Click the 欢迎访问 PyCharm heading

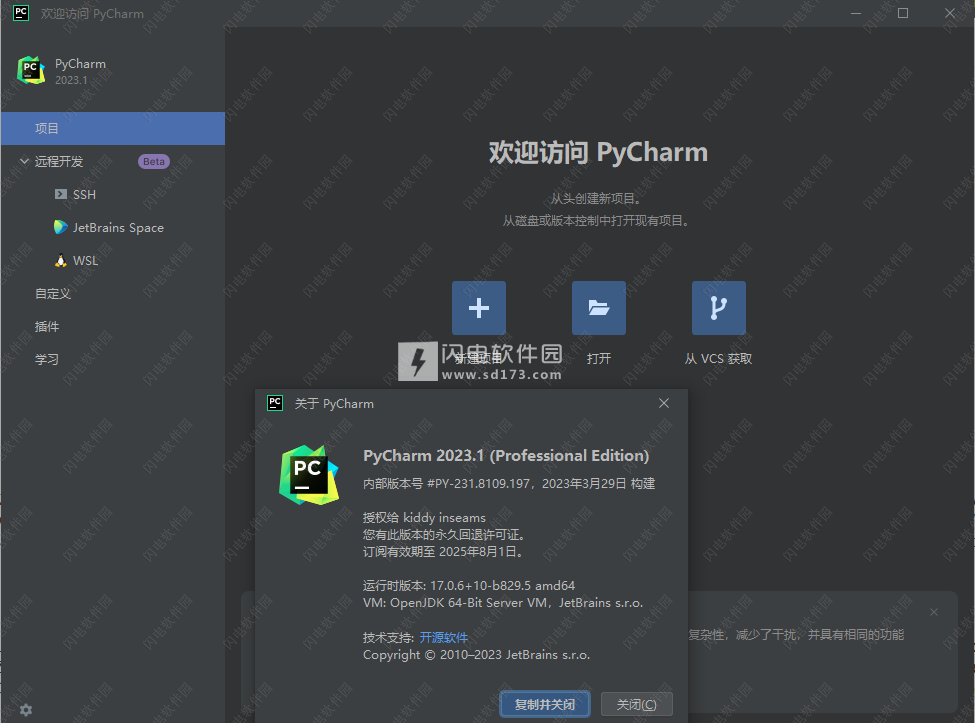point(598,152)
